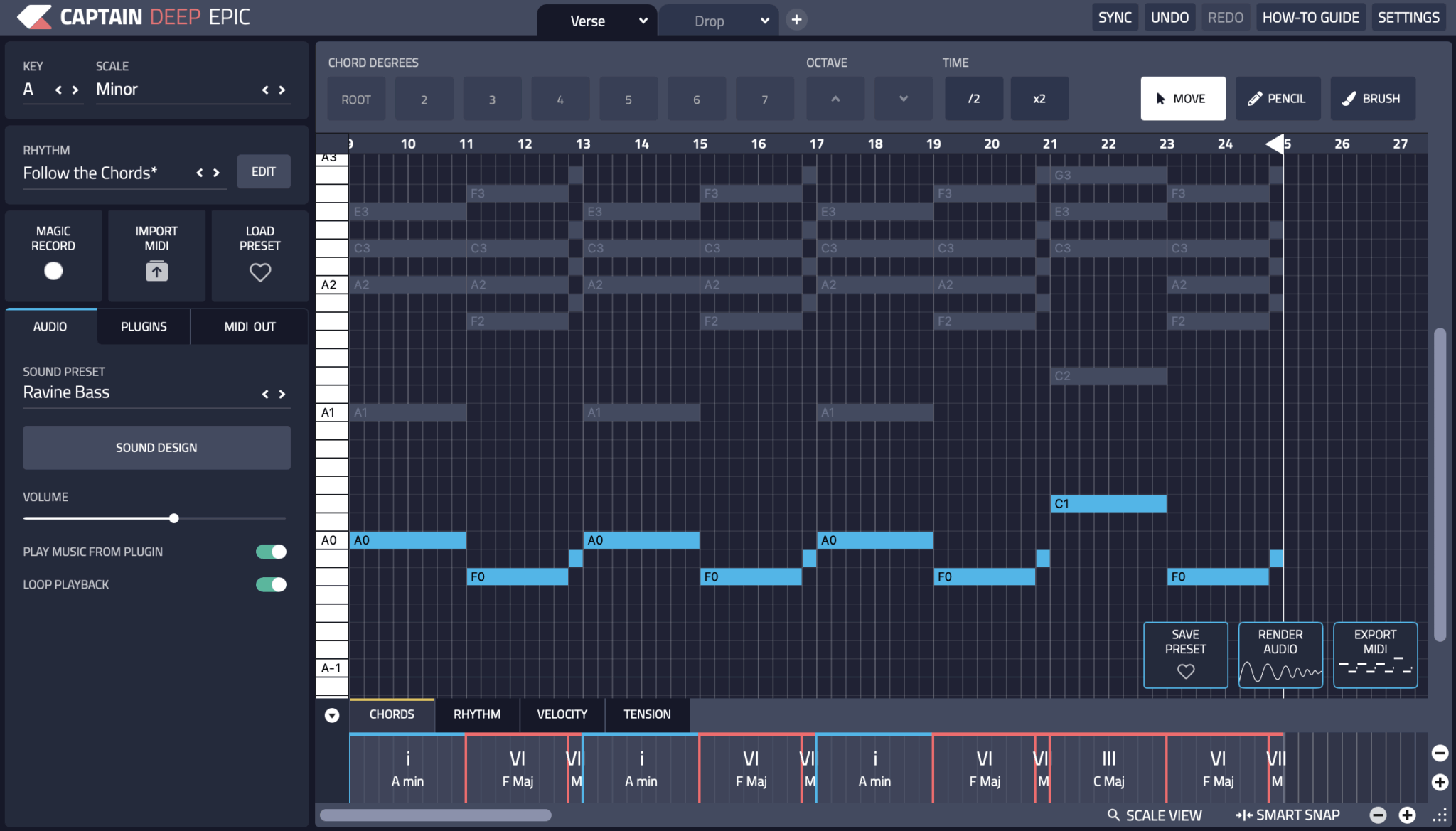Click the Magic Record circle button

click(53, 271)
